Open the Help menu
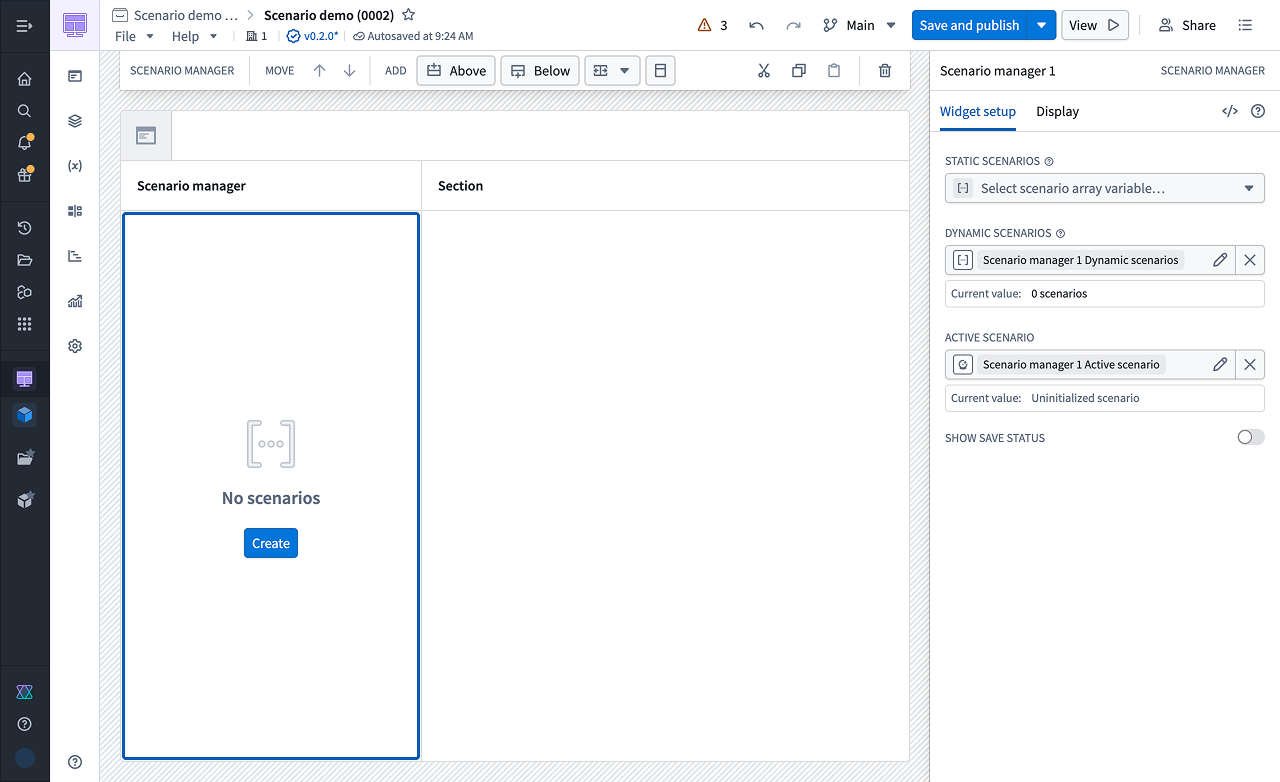 point(195,36)
